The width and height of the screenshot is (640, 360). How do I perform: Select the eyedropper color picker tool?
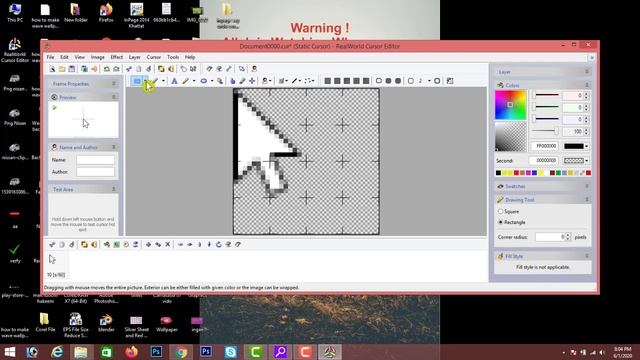[x=242, y=81]
